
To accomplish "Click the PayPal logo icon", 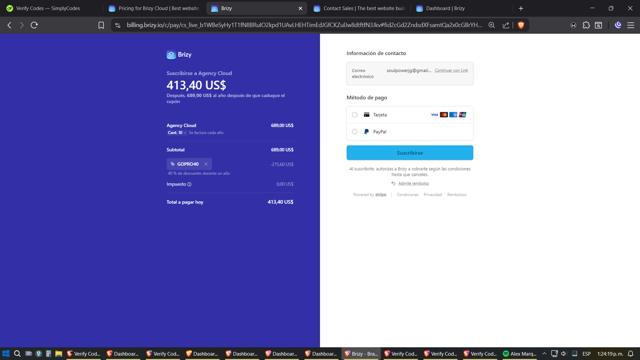I will (x=367, y=132).
